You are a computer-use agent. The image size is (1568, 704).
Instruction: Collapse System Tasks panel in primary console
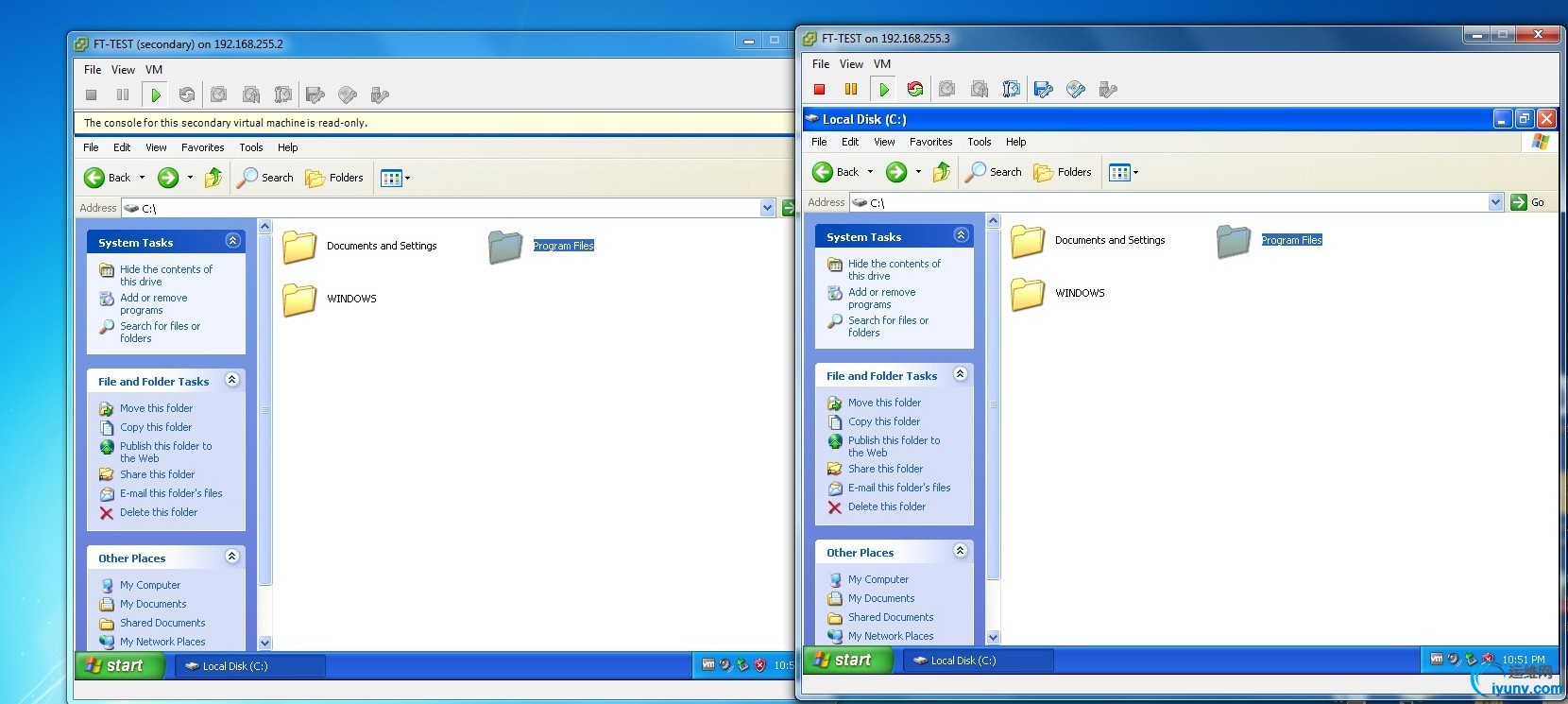961,235
